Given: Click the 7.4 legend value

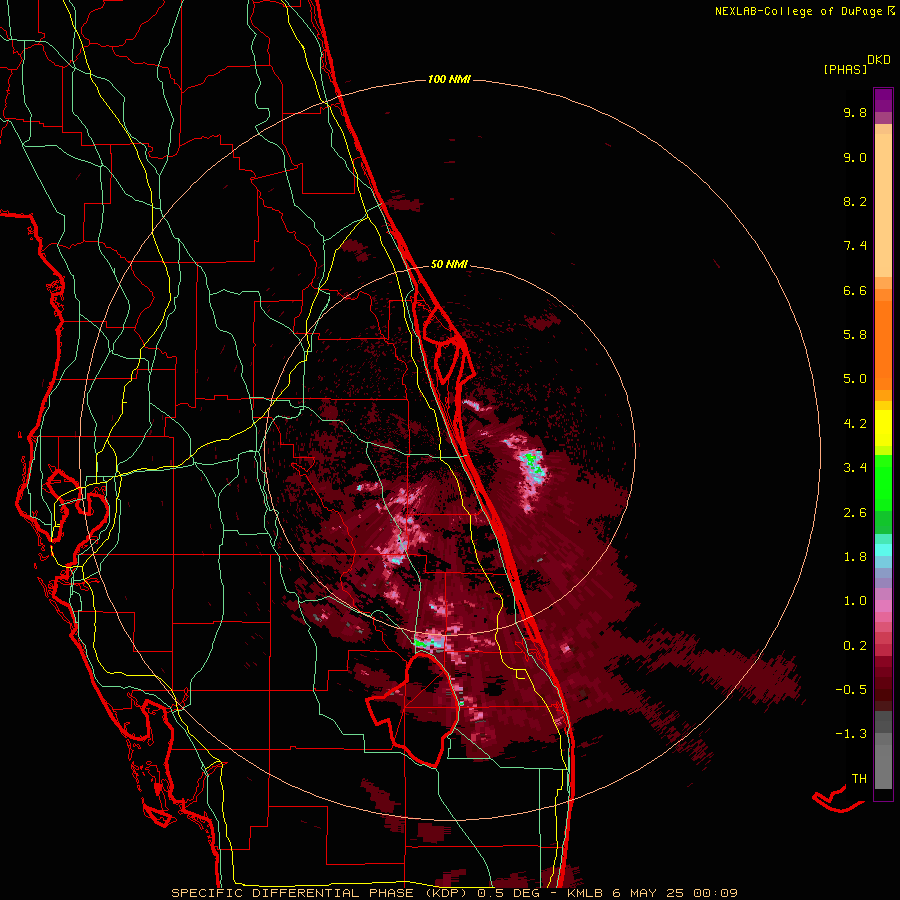Looking at the screenshot, I should coord(855,246).
